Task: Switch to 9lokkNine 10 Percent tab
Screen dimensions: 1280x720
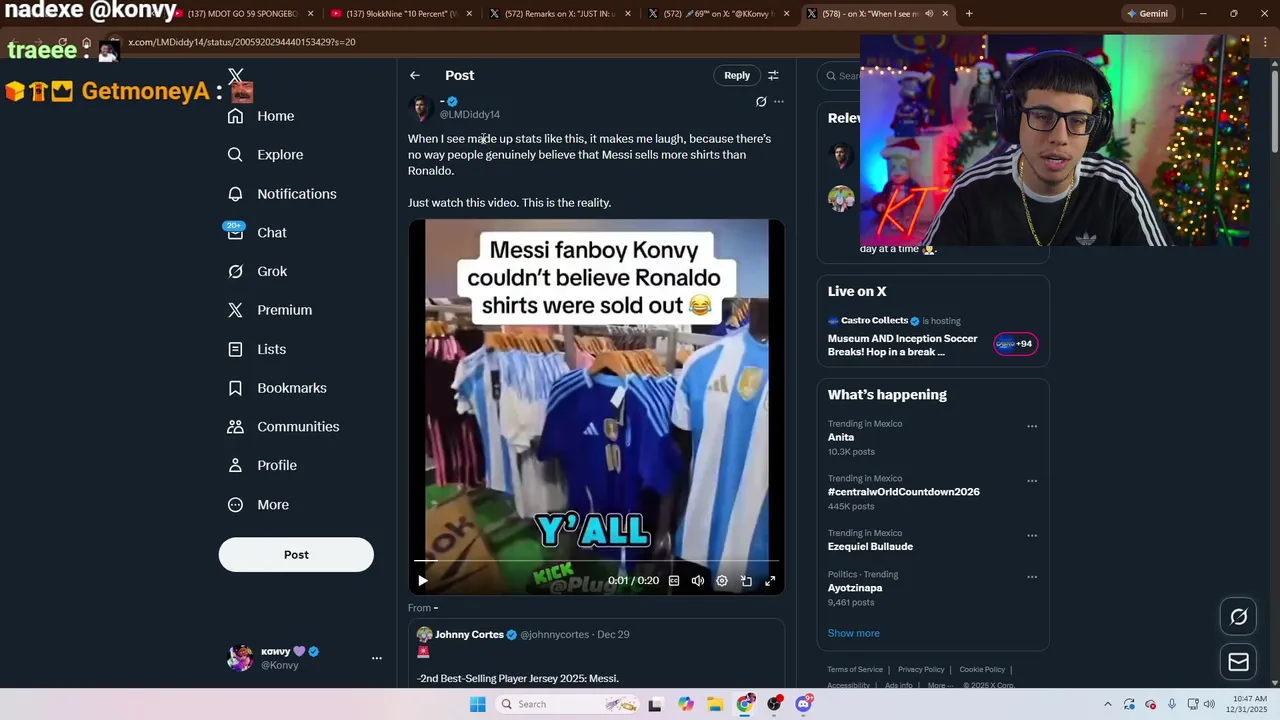Action: (402, 14)
